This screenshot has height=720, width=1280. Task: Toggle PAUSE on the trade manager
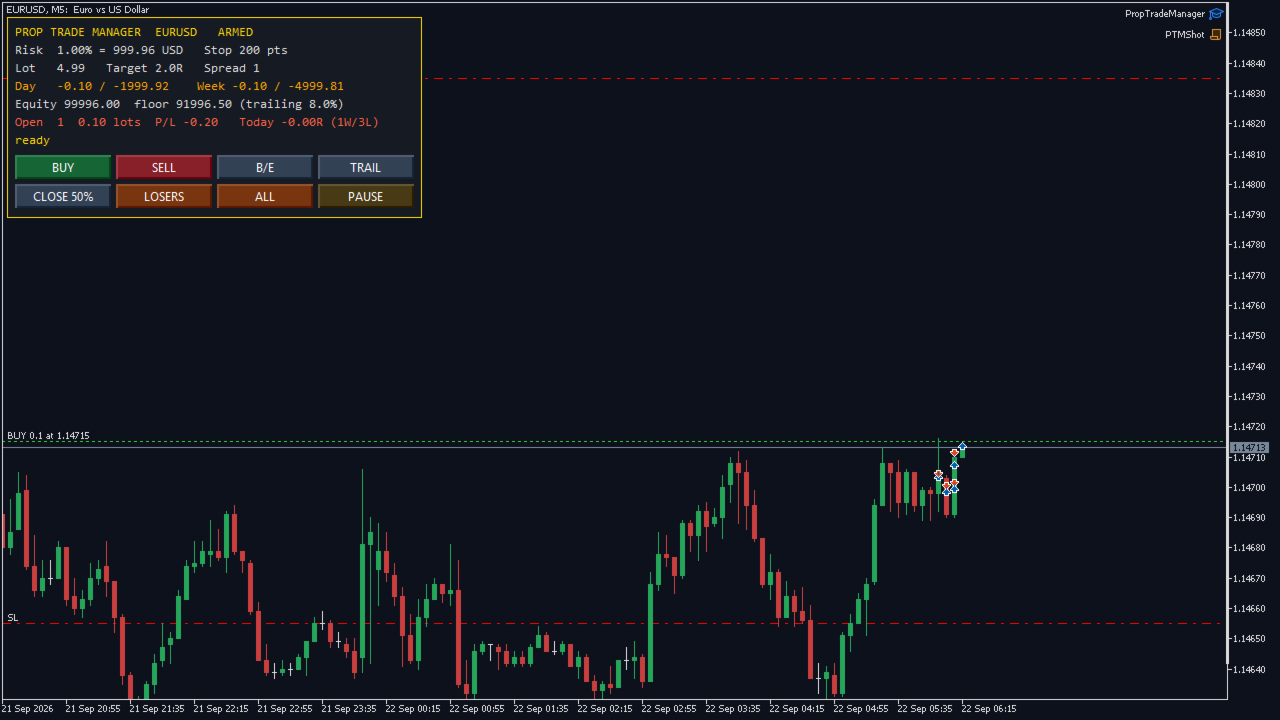[x=365, y=197]
